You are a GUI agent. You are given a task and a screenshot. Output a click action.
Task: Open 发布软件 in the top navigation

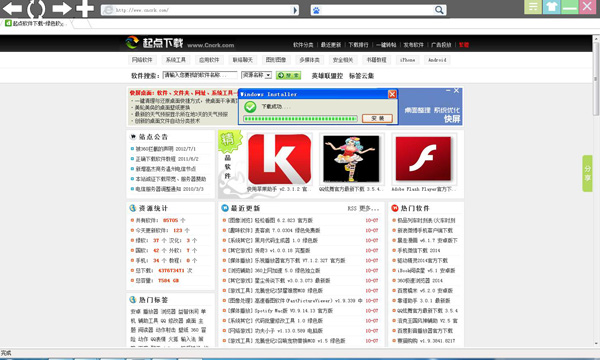413,45
